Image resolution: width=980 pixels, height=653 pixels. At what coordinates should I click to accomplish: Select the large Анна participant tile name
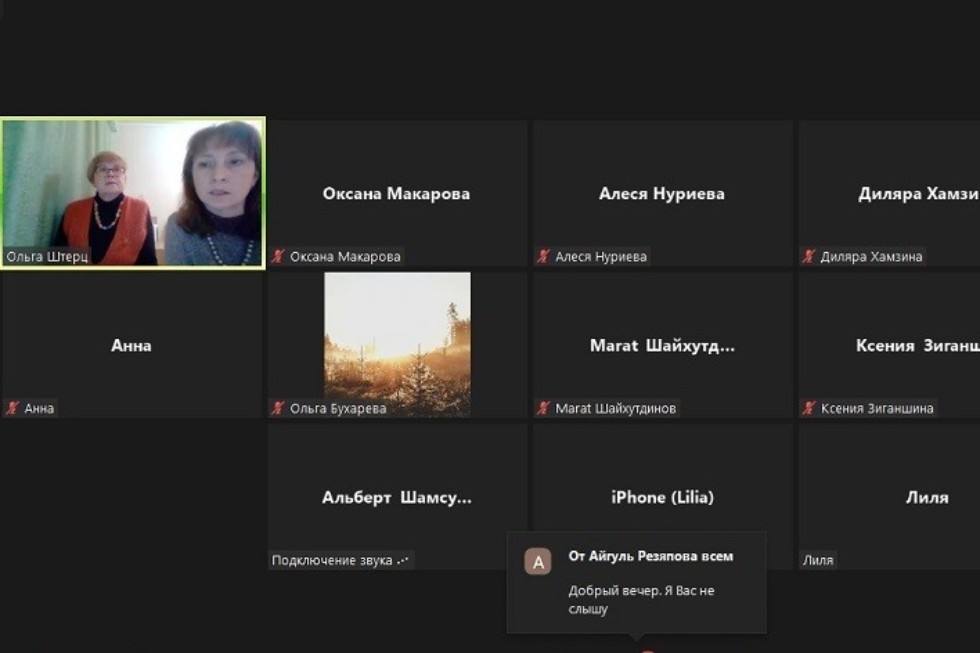pyautogui.click(x=131, y=346)
